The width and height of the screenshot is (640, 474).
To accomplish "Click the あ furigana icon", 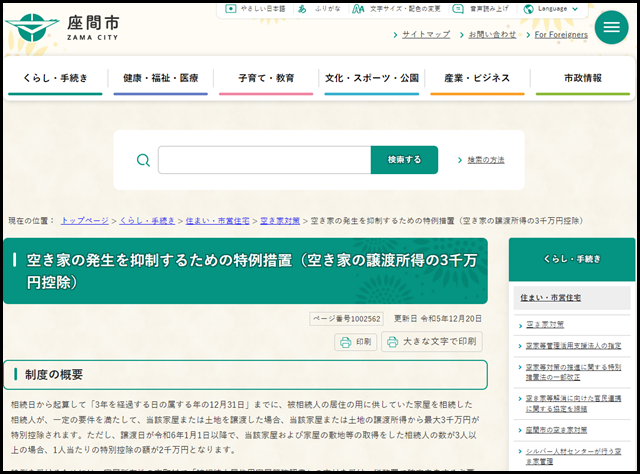I will (x=302, y=9).
